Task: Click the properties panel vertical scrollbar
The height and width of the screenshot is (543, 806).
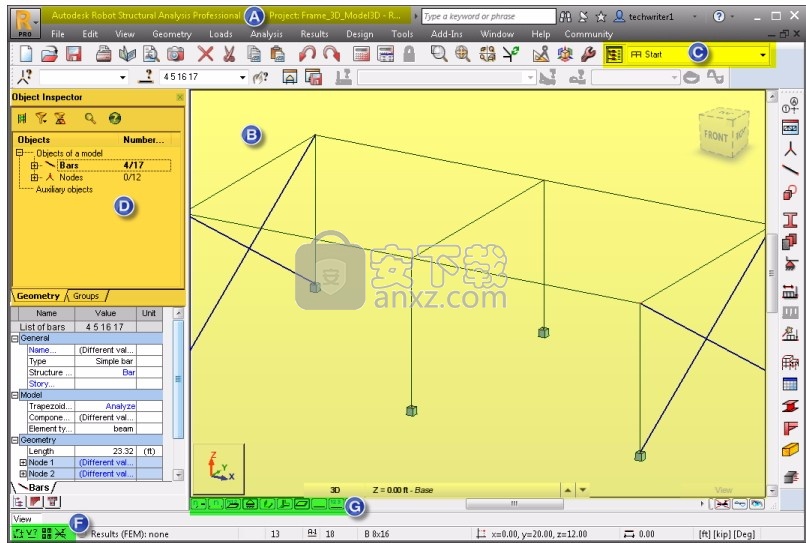Action: (178, 379)
